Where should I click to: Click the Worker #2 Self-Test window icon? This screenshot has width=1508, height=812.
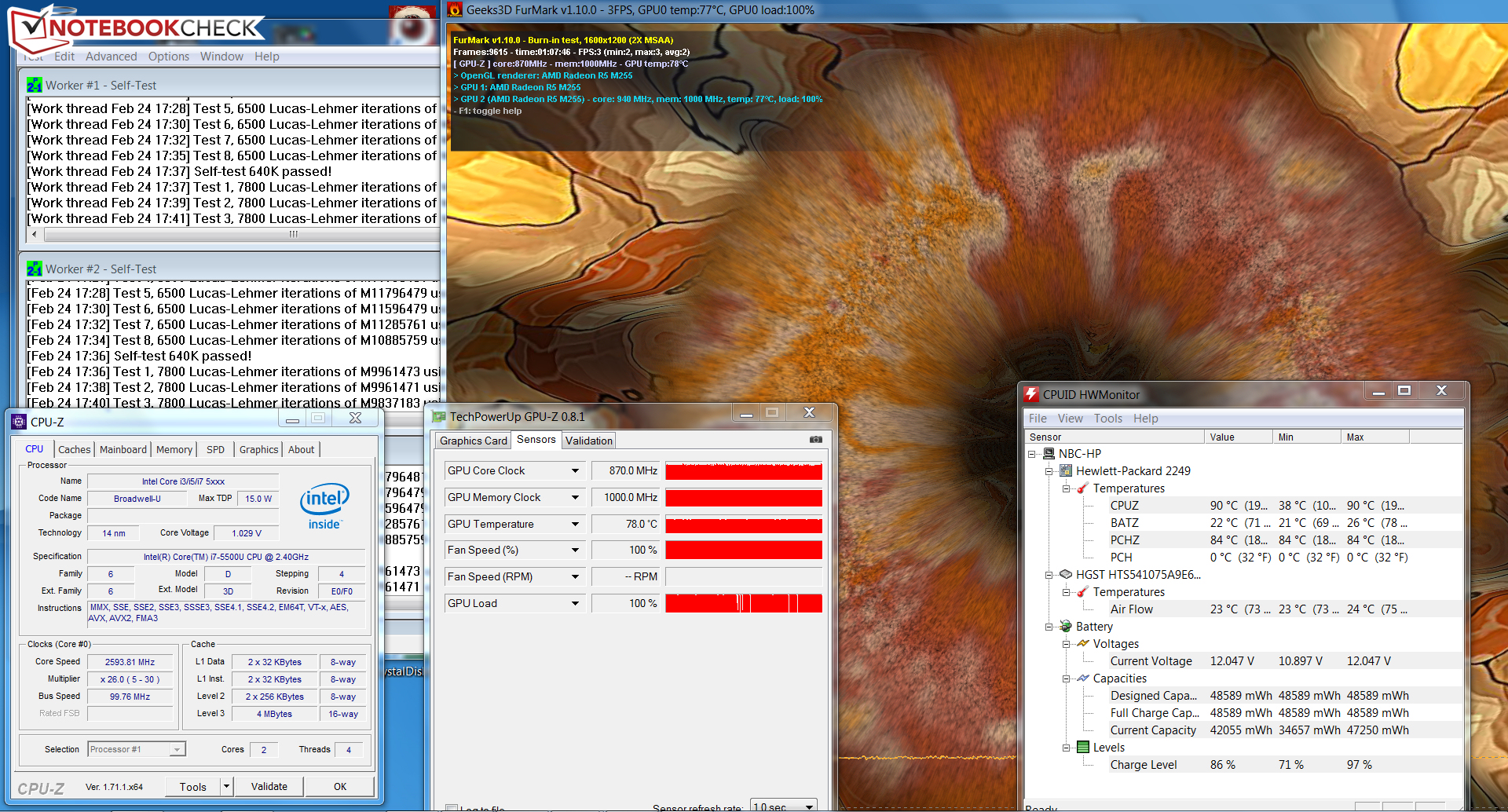click(x=34, y=269)
